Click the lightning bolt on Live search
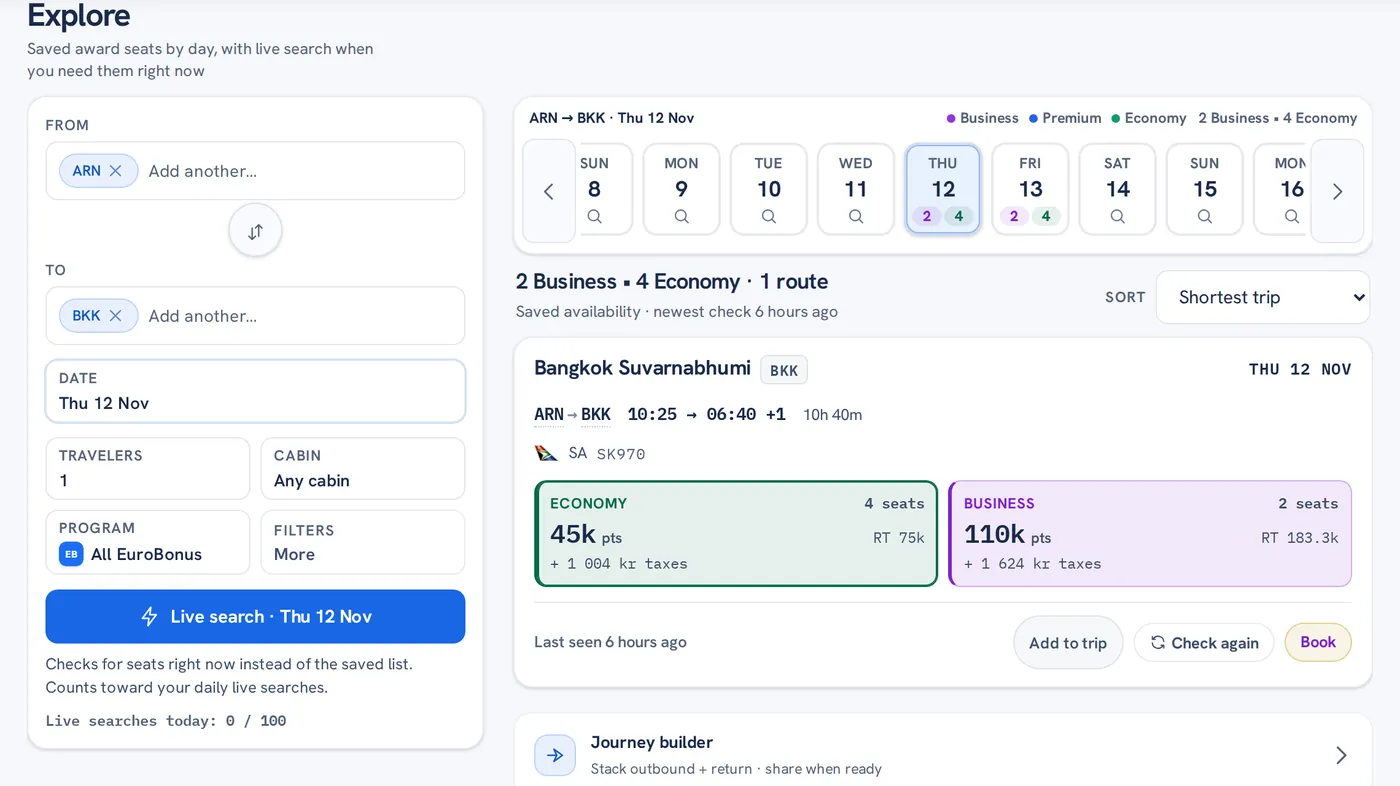1400x786 pixels. point(149,617)
